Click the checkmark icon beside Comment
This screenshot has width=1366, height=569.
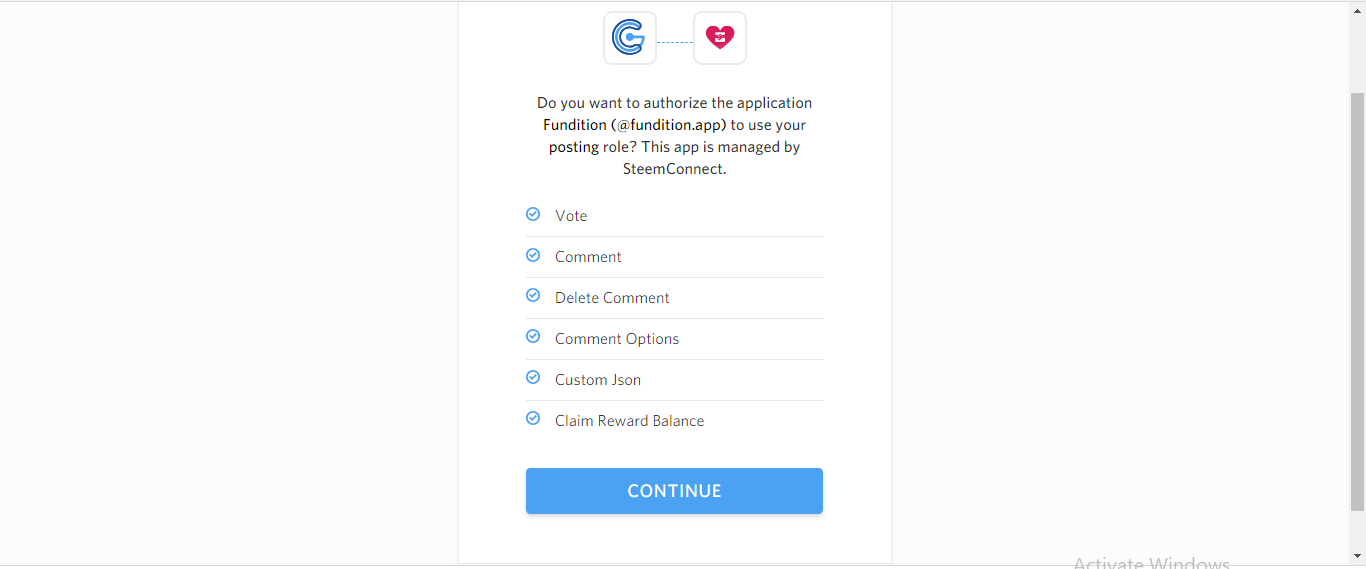tap(533, 255)
